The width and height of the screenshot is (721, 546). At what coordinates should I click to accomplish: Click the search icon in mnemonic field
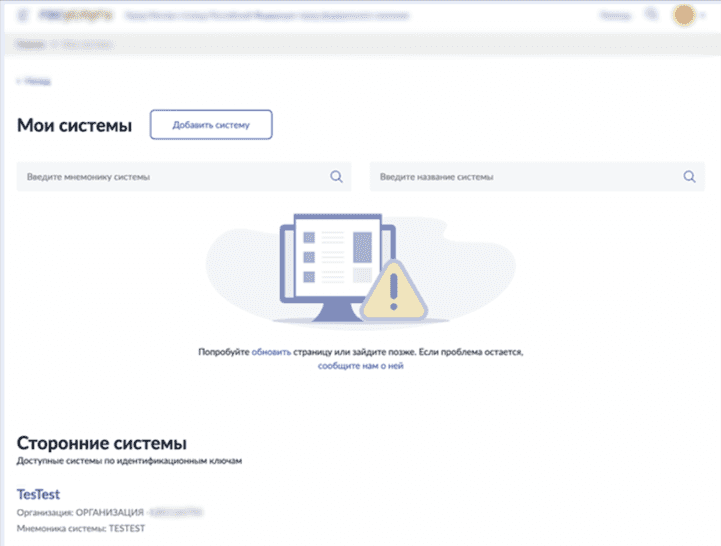[x=336, y=177]
